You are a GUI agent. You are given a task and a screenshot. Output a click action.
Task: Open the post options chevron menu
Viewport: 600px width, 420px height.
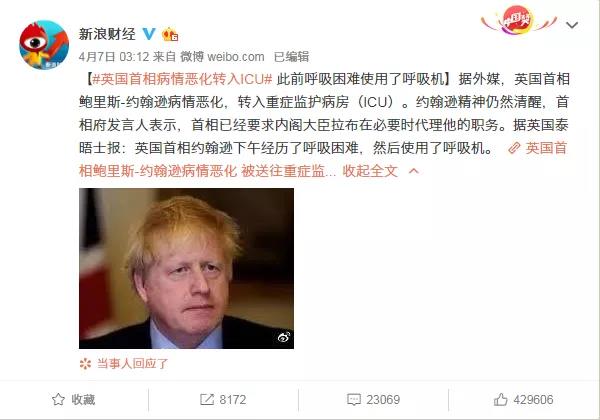[x=572, y=25]
